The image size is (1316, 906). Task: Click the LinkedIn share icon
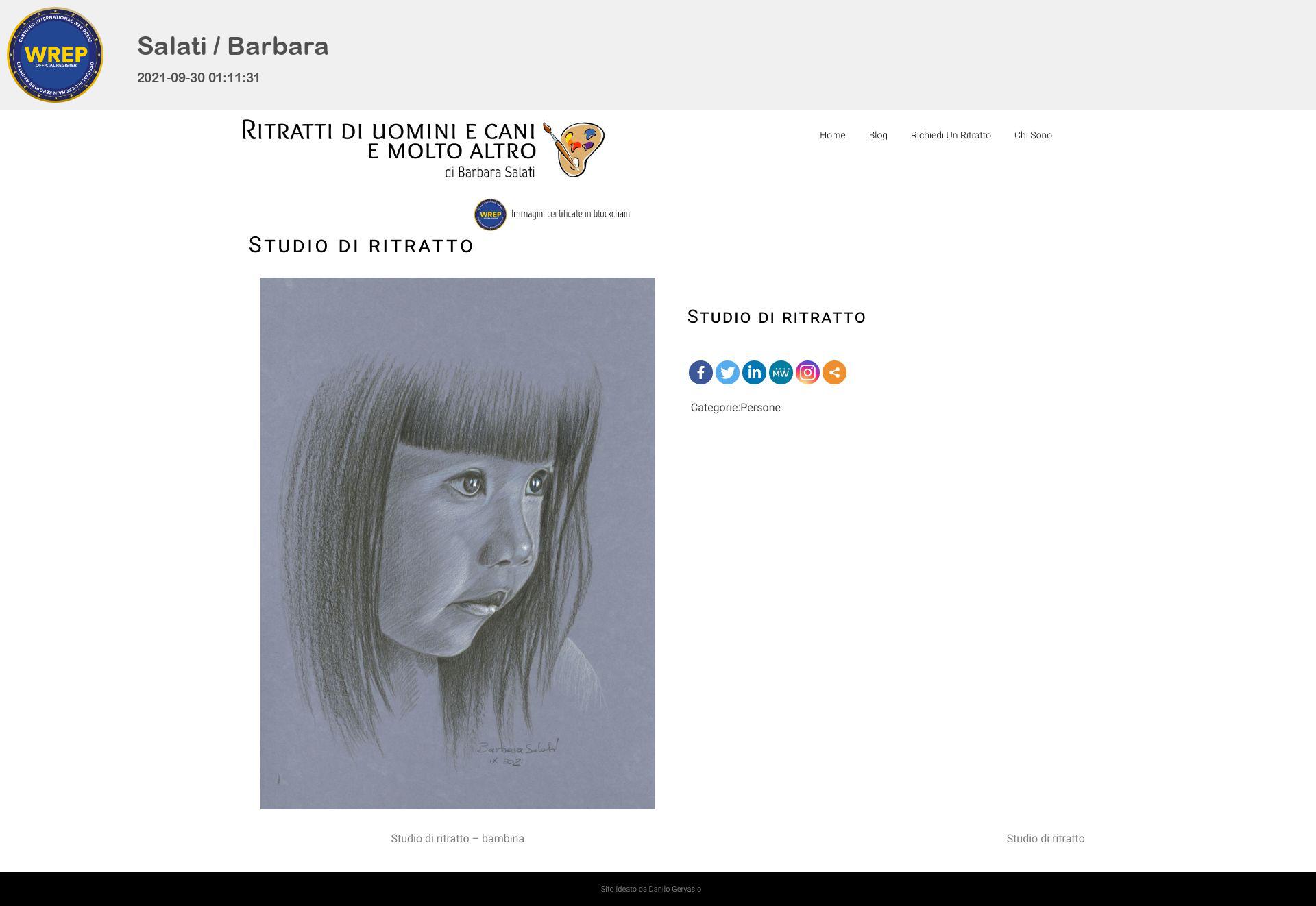[754, 373]
